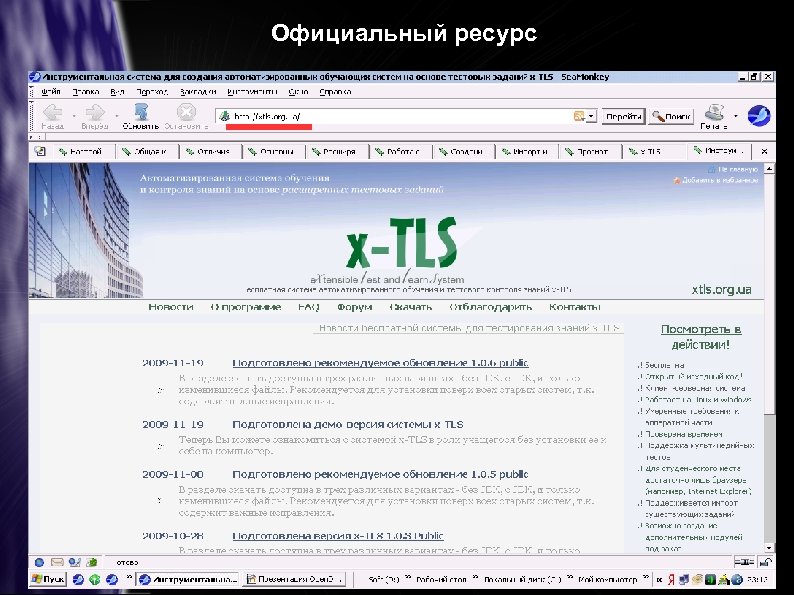Open the Правка menu
Screen dimensions: 794x595
[x=86, y=92]
